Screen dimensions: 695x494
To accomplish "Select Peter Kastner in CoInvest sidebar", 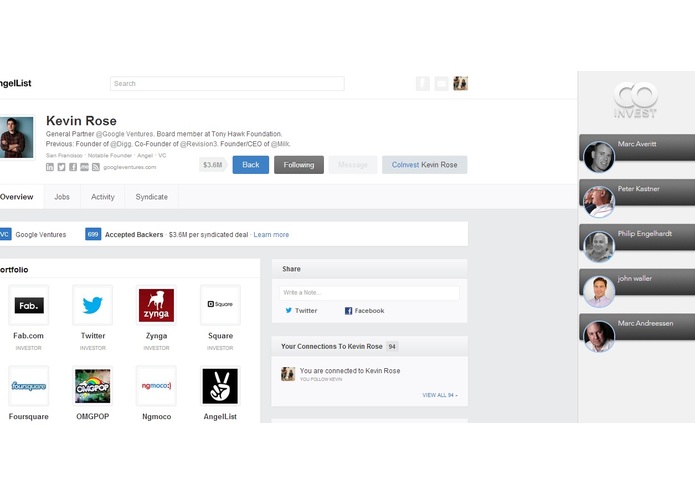I will point(637,193).
